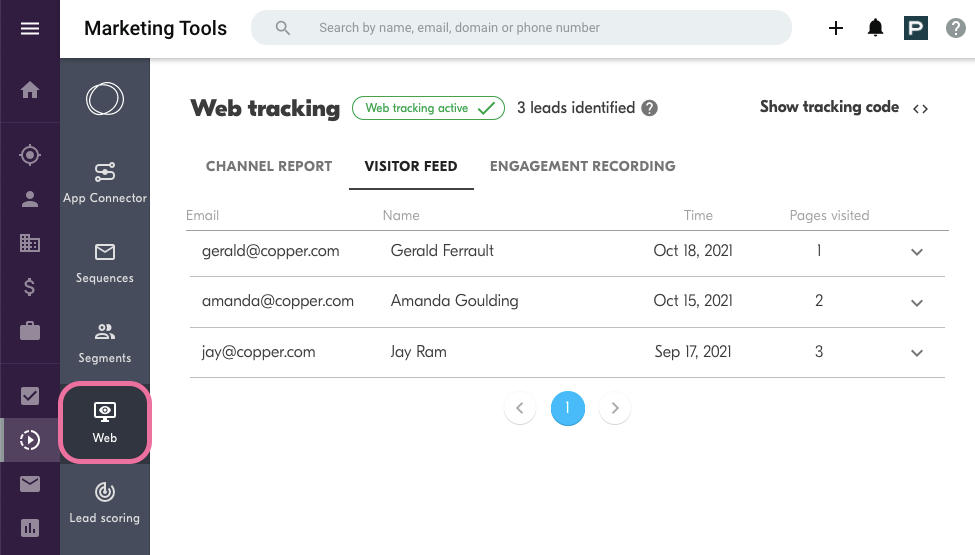
Task: Click the Pages visited column header
Action: click(x=829, y=215)
